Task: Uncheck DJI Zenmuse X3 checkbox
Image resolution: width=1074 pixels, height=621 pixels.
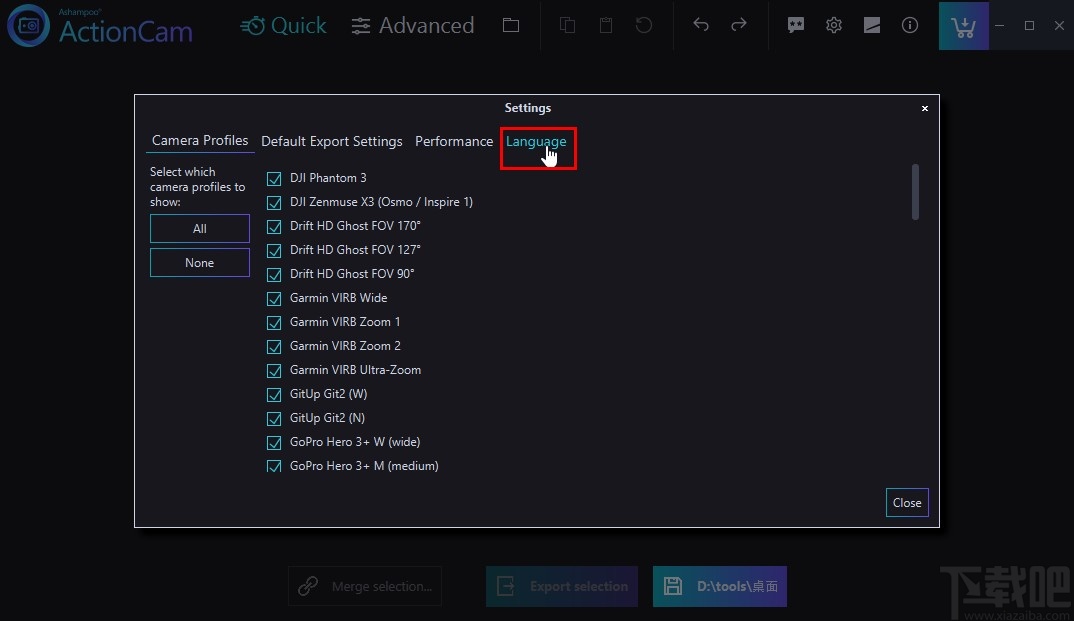Action: pyautogui.click(x=274, y=203)
